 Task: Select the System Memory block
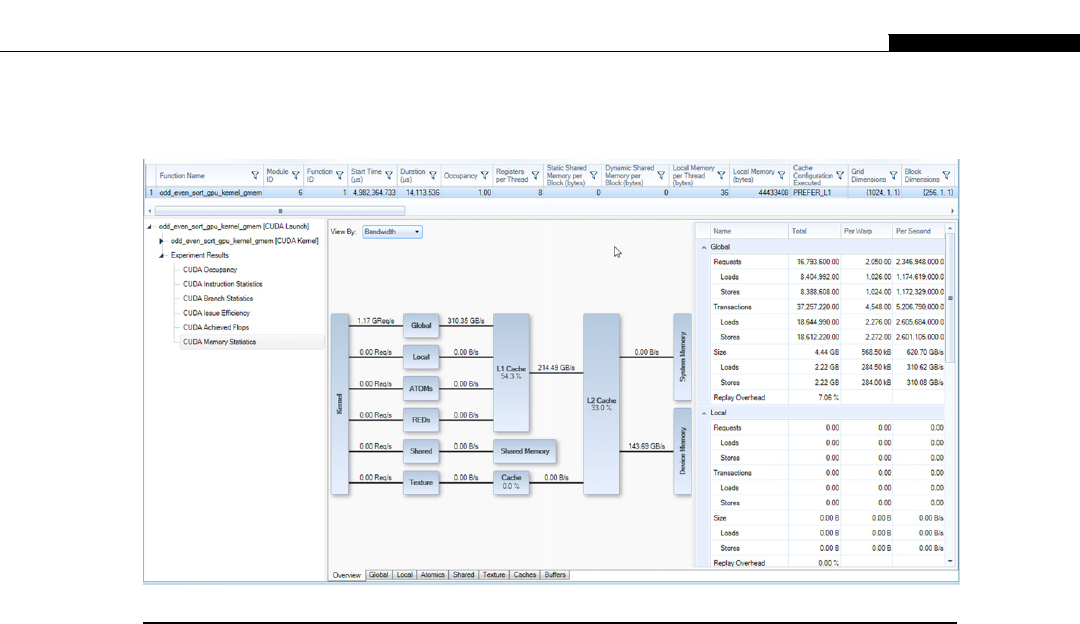(x=683, y=357)
